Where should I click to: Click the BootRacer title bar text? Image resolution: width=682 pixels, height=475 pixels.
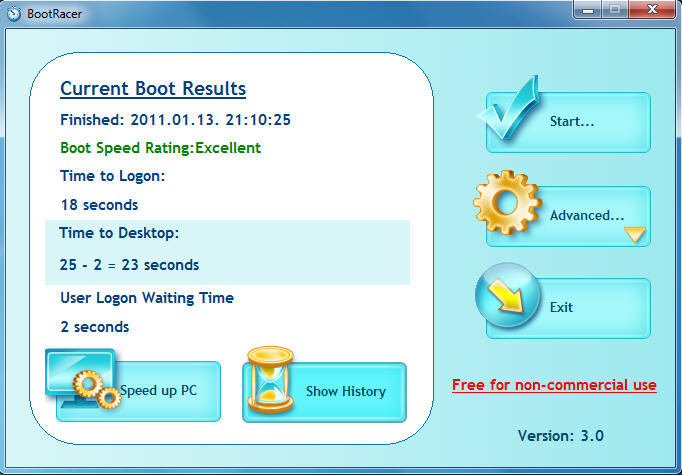(x=54, y=13)
